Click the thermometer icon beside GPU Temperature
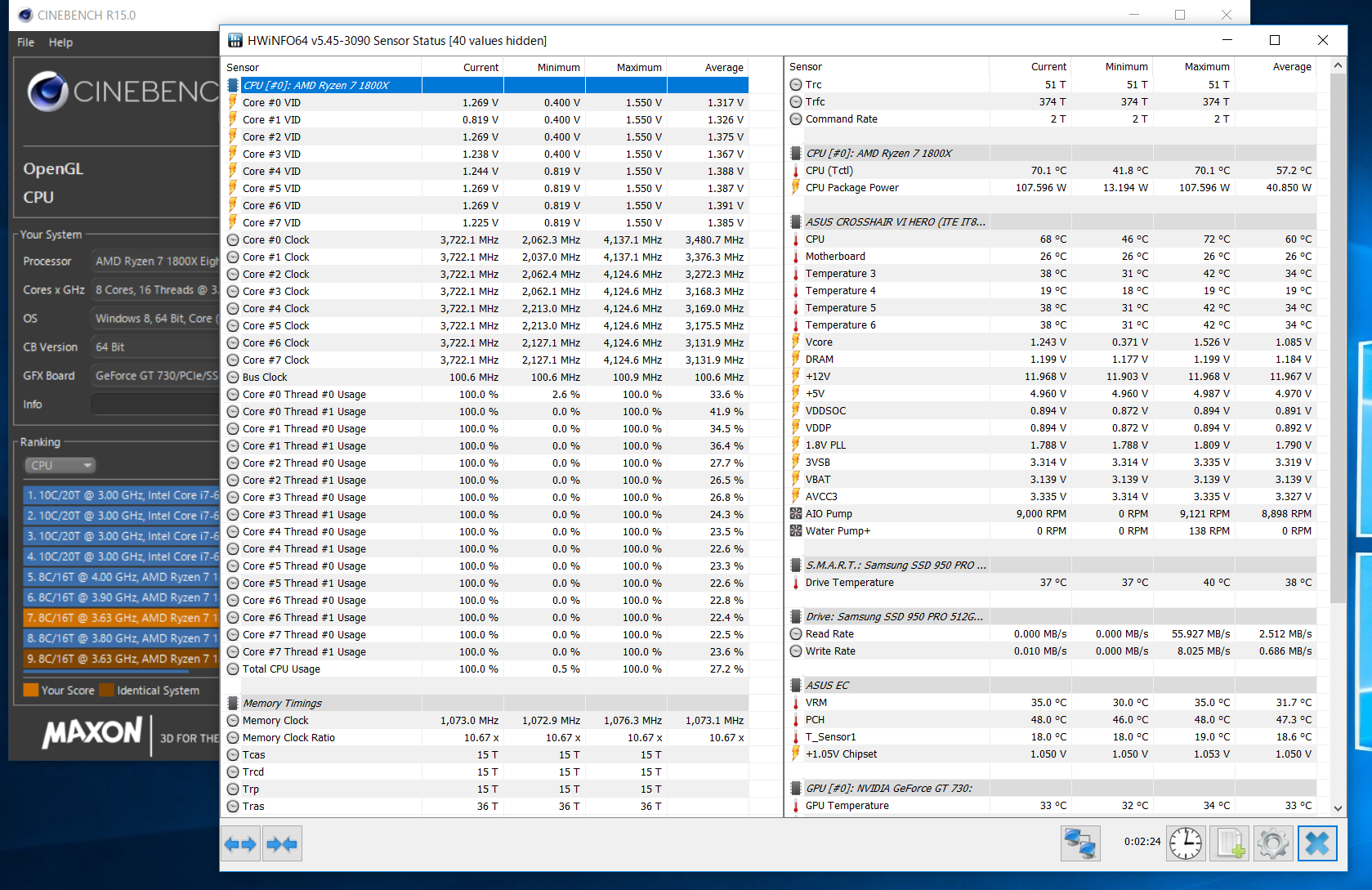Viewport: 1372px width, 890px height. [x=796, y=805]
